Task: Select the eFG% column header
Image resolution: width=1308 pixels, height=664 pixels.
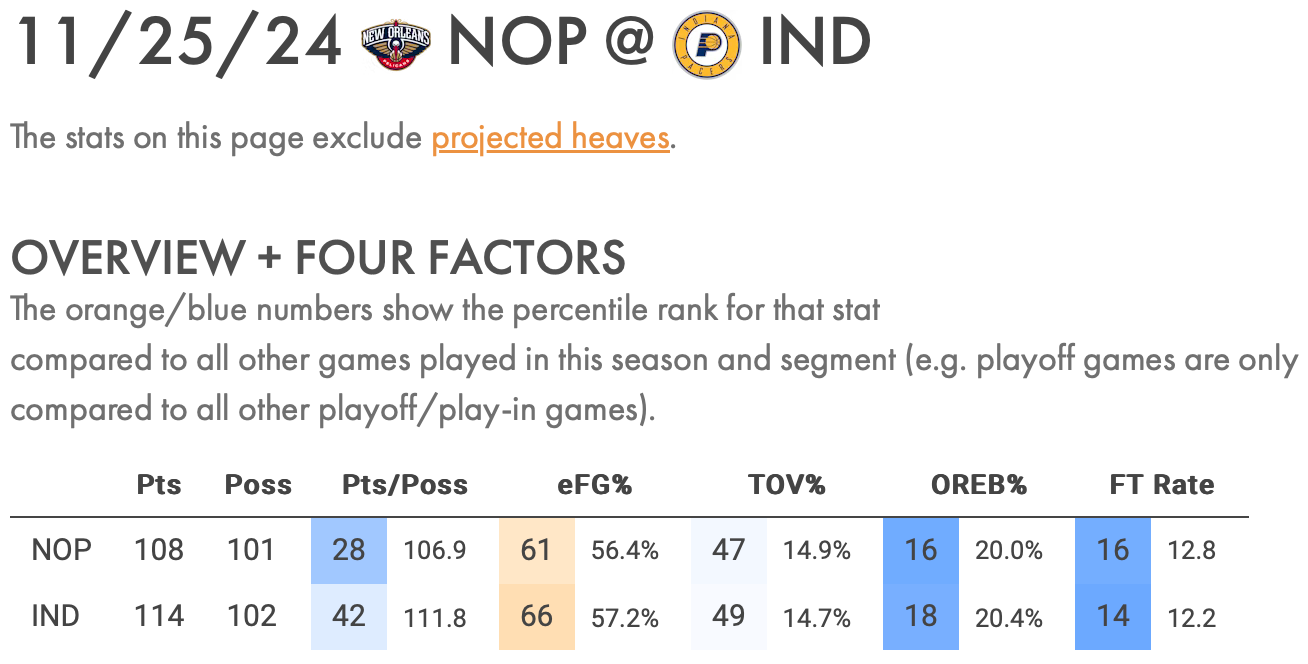Action: click(x=595, y=486)
